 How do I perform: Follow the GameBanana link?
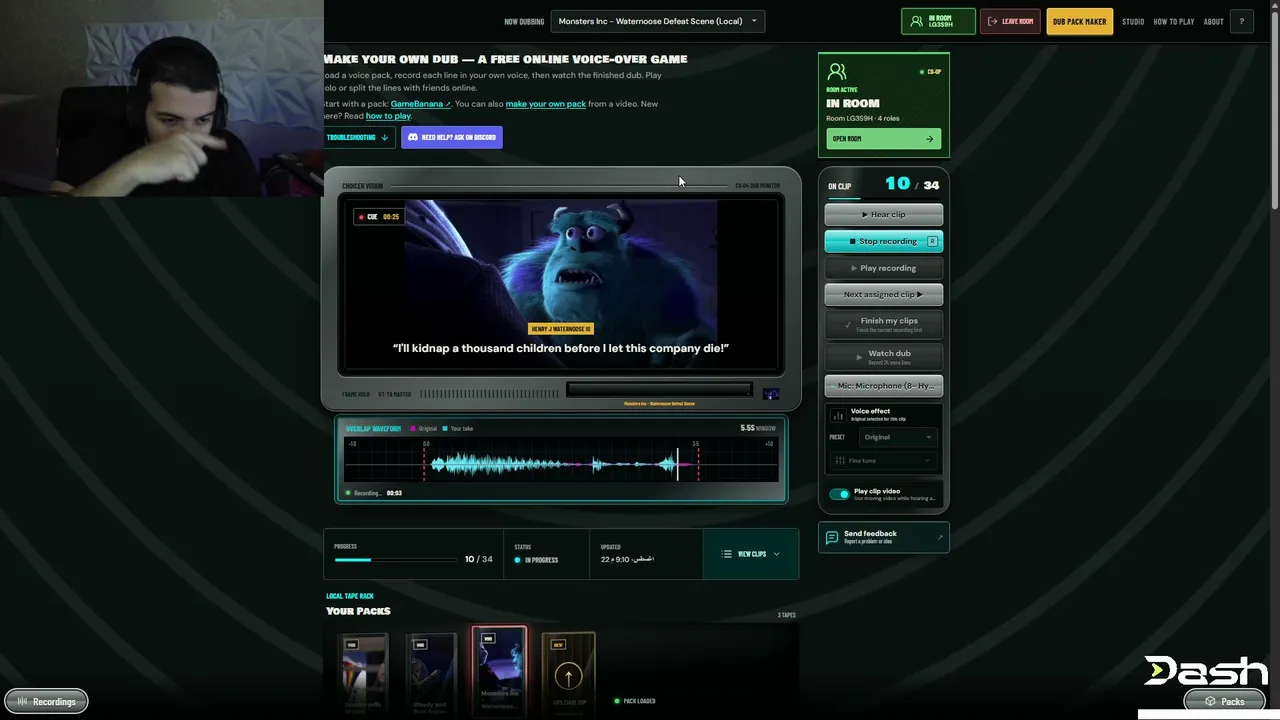point(421,104)
